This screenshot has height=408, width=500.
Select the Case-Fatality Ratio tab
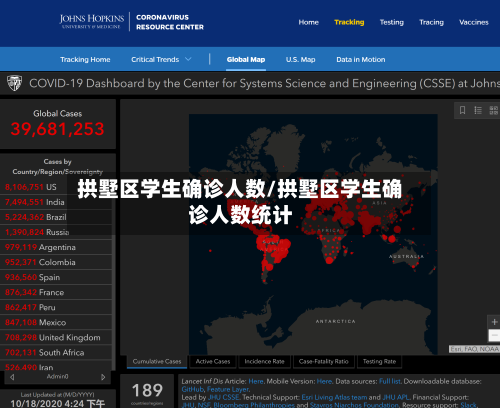pyautogui.click(x=323, y=361)
